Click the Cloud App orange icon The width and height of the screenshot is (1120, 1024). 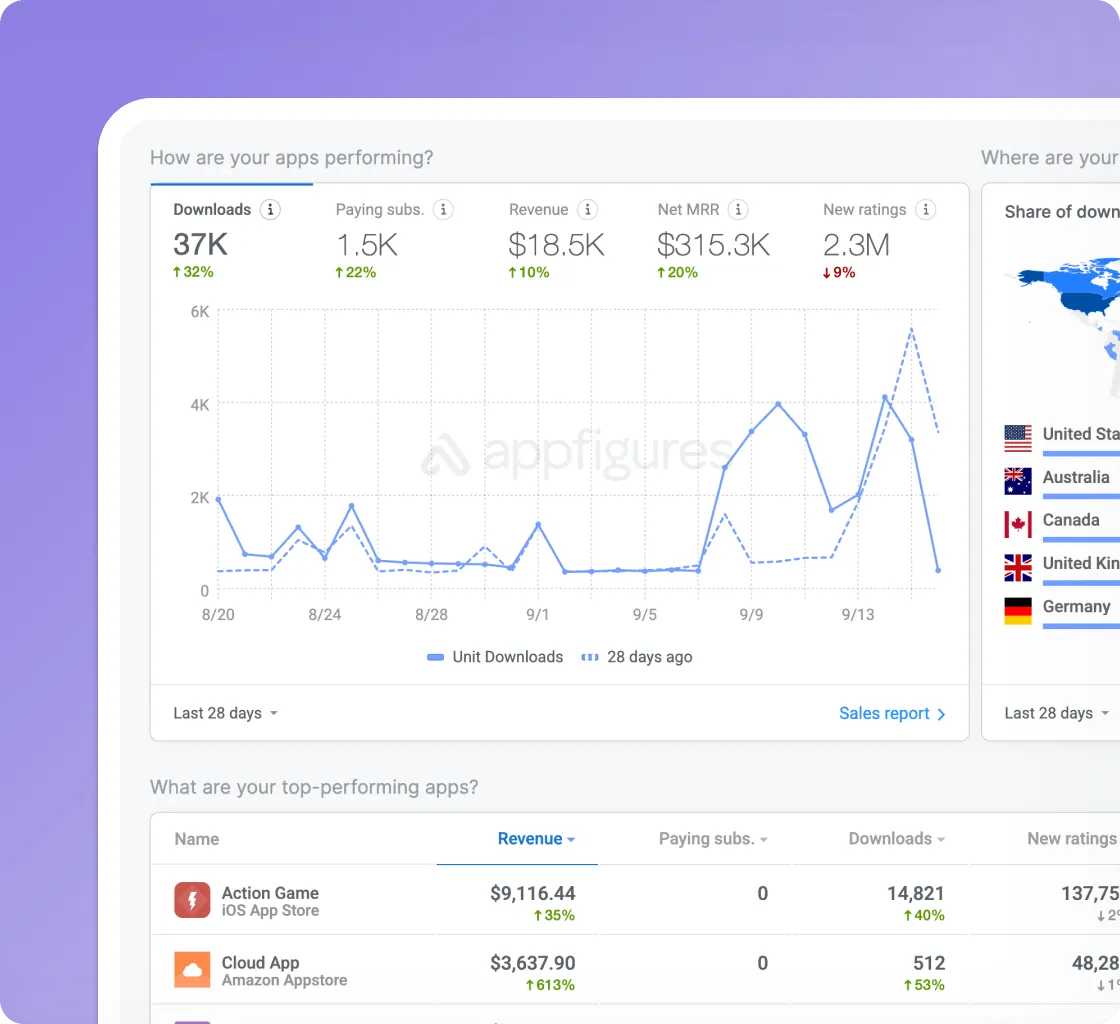[192, 970]
